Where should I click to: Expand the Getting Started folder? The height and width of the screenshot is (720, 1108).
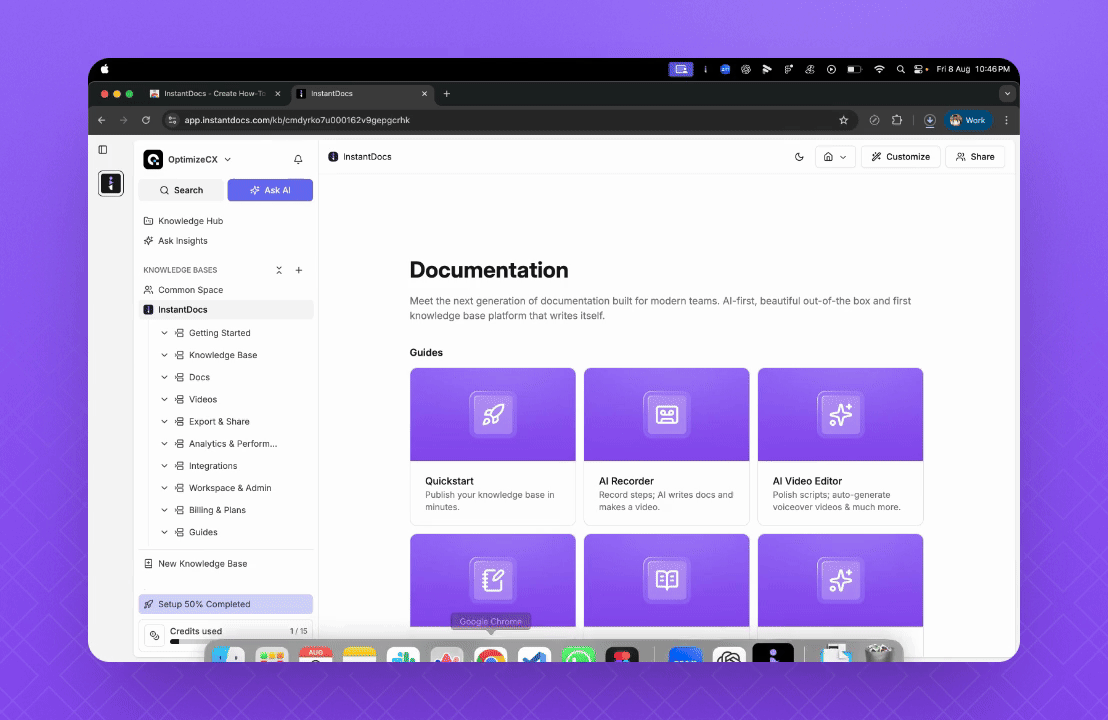click(x=165, y=333)
